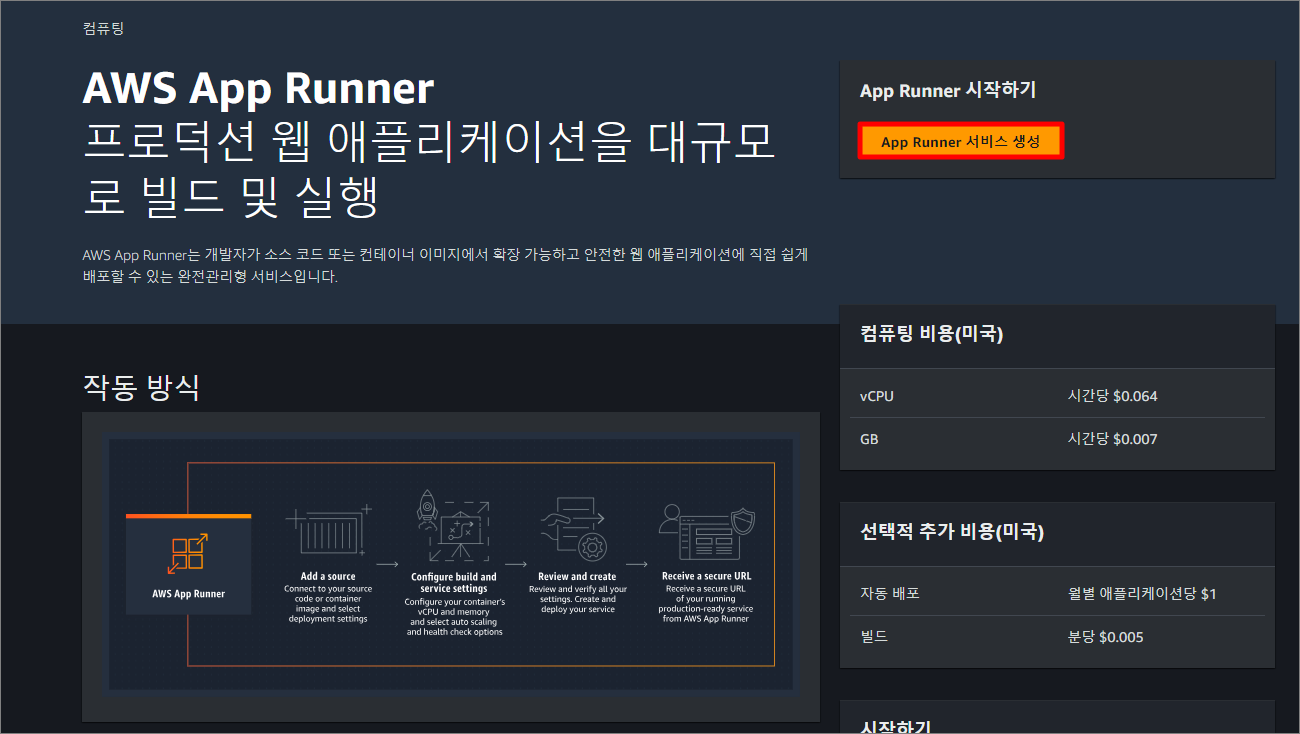Image resolution: width=1300 pixels, height=734 pixels.
Task: Click the Configure build and service settings title
Action: pyautogui.click(x=454, y=583)
